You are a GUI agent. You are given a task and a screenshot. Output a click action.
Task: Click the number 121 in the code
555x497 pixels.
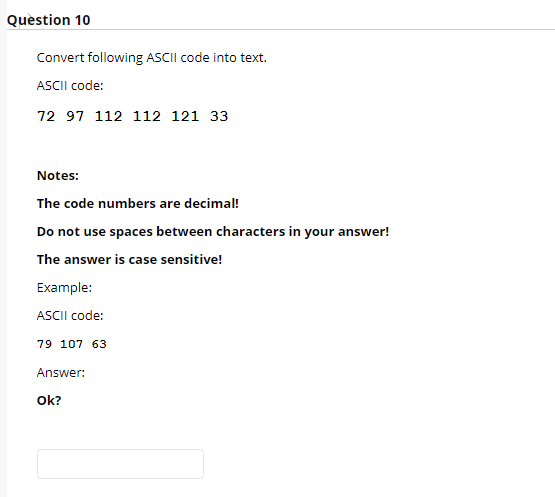185,116
